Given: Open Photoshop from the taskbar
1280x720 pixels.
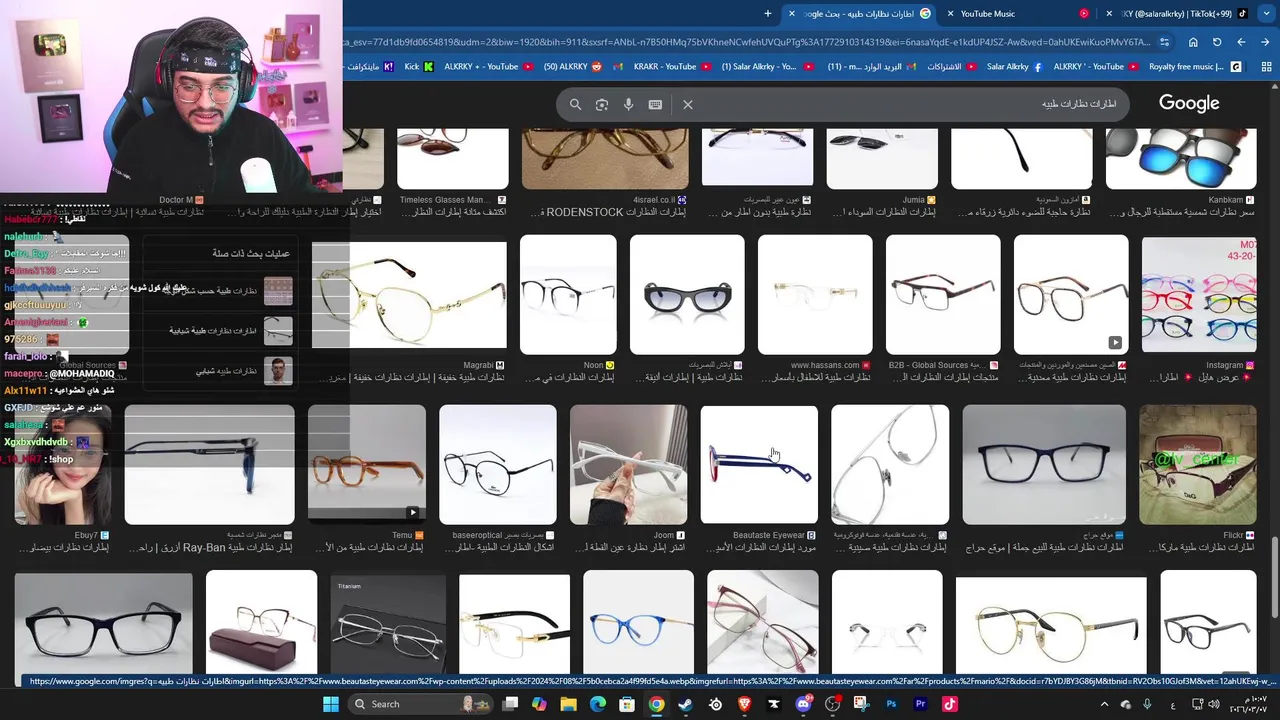Looking at the screenshot, I should [x=891, y=704].
